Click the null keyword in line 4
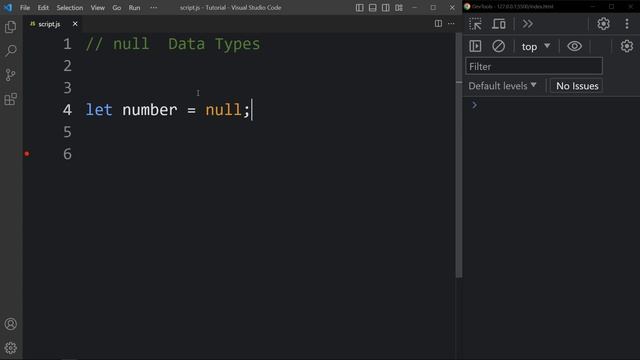Screen dimensions: 640x360 223,110
